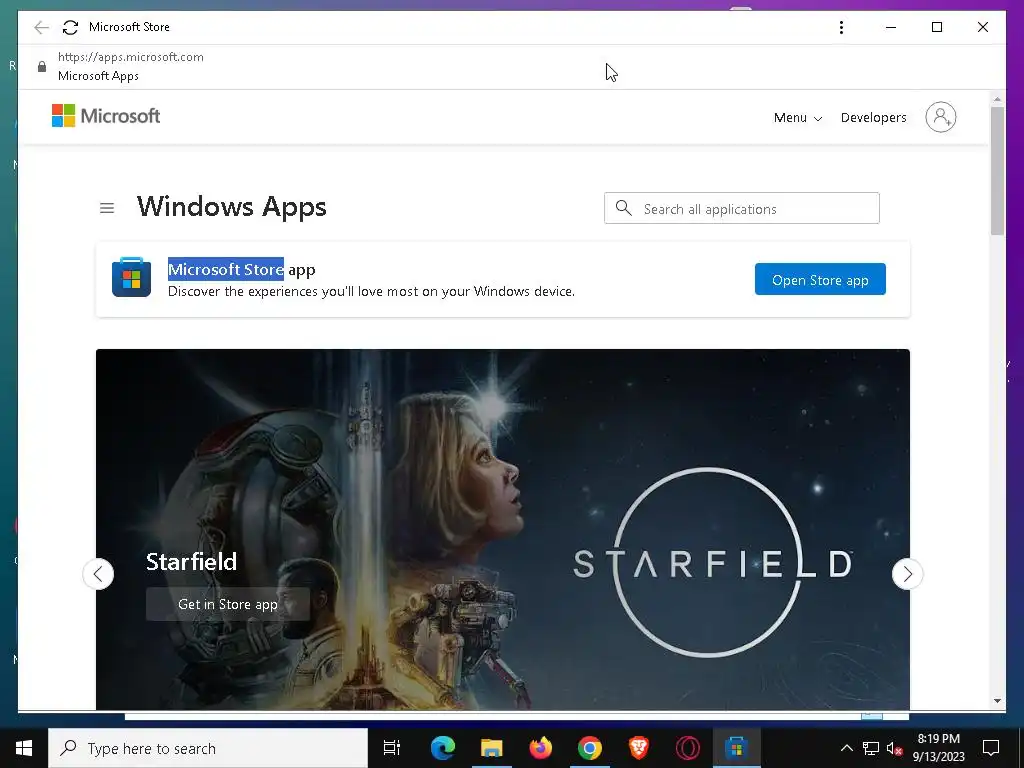Click the network tray icon
The image size is (1024, 768).
click(x=871, y=748)
